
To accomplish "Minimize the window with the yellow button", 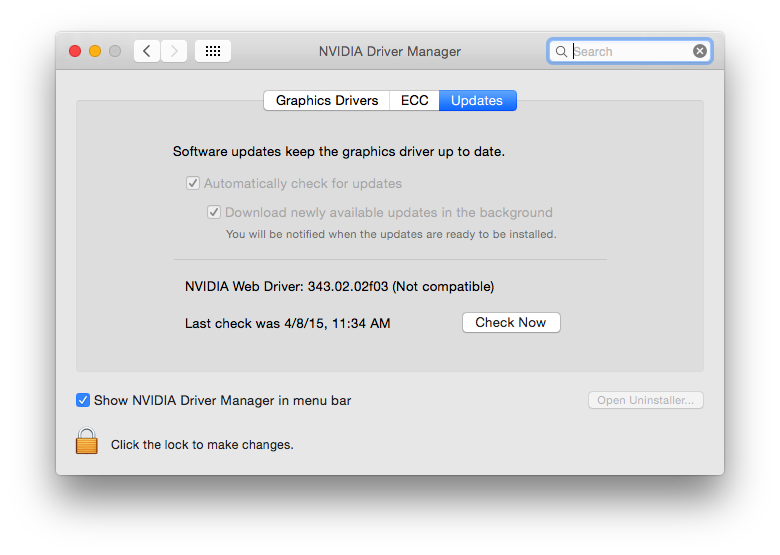I will click(x=95, y=51).
